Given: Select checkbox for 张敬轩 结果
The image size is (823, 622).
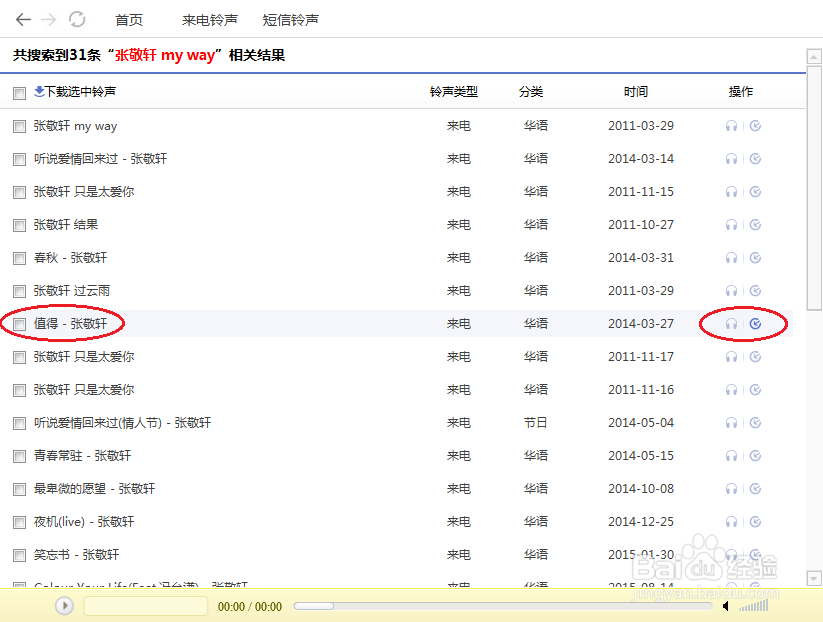Looking at the screenshot, I should coord(19,225).
